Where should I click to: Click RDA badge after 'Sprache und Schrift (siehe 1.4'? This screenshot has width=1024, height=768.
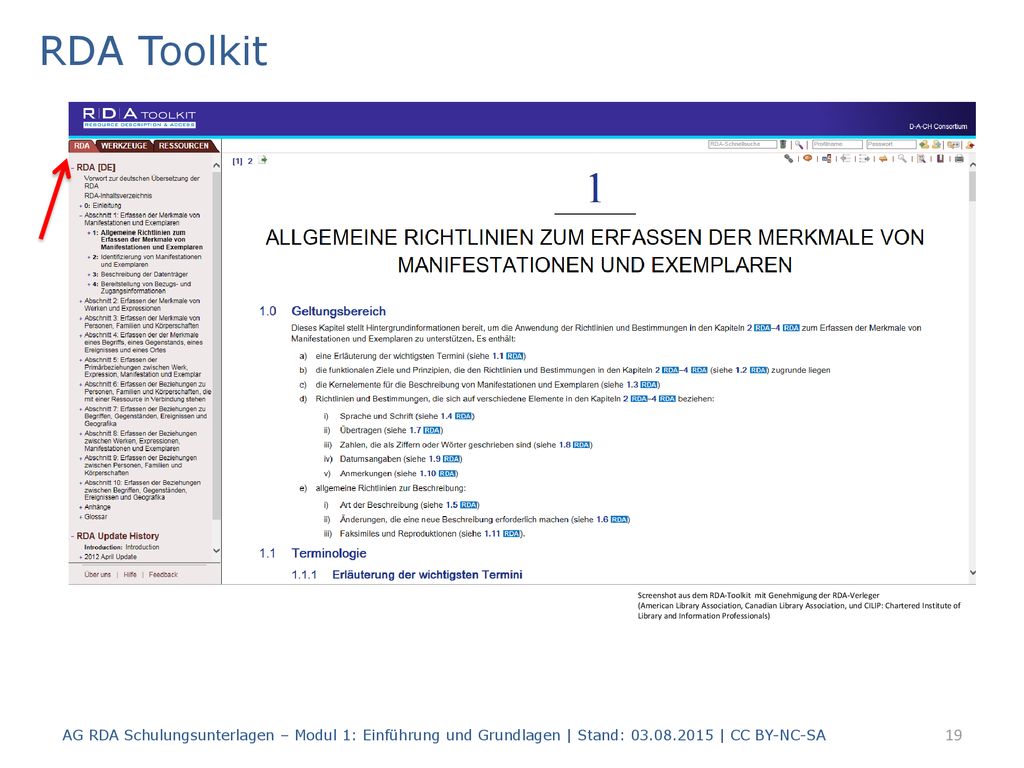[x=463, y=416]
